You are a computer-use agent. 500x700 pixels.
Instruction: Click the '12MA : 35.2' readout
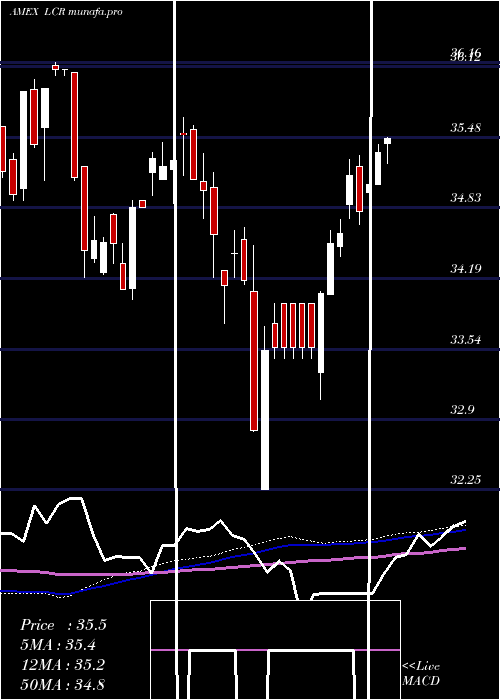(x=63, y=665)
